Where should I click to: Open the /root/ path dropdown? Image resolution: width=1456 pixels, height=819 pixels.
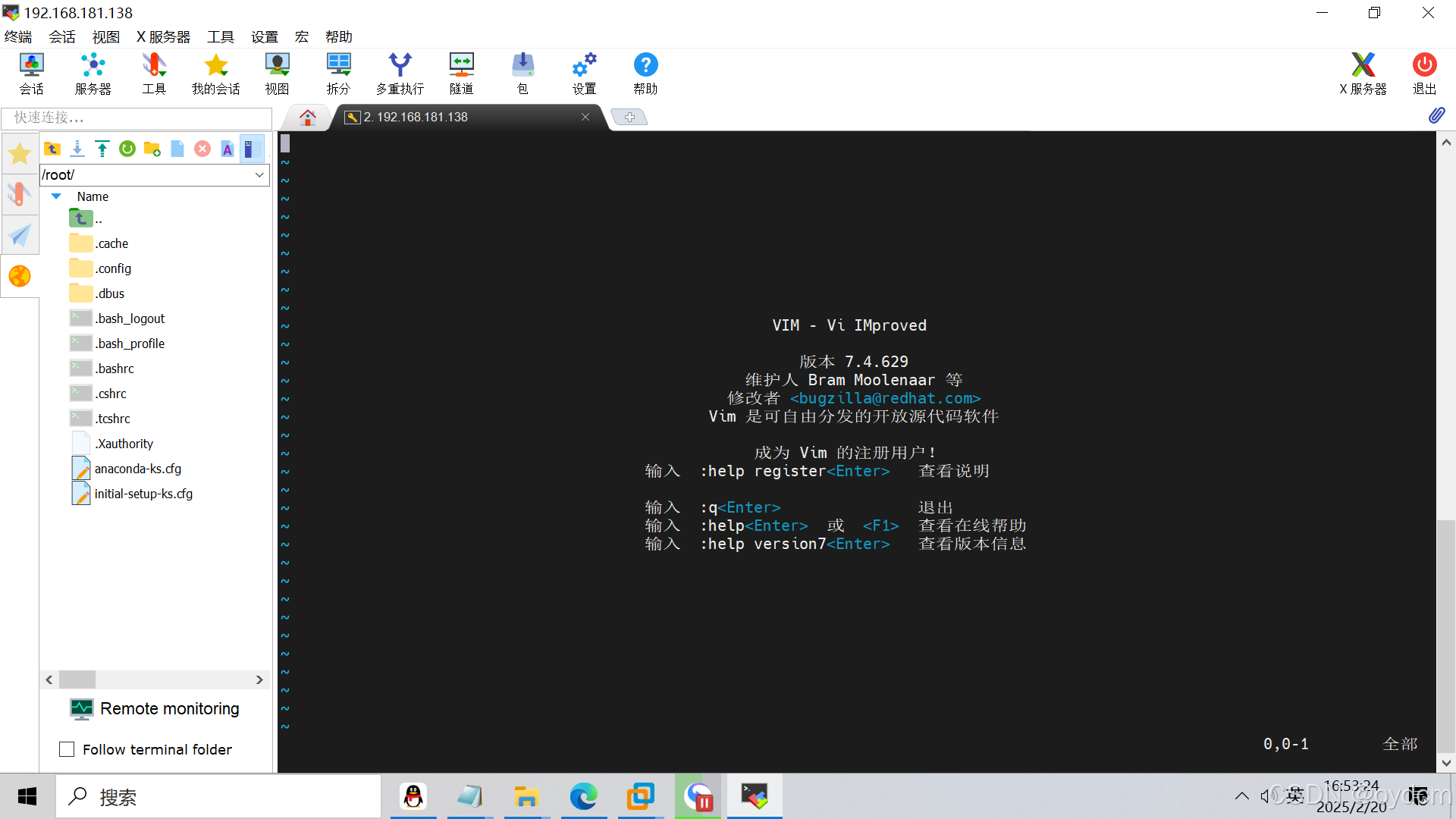pyautogui.click(x=259, y=174)
